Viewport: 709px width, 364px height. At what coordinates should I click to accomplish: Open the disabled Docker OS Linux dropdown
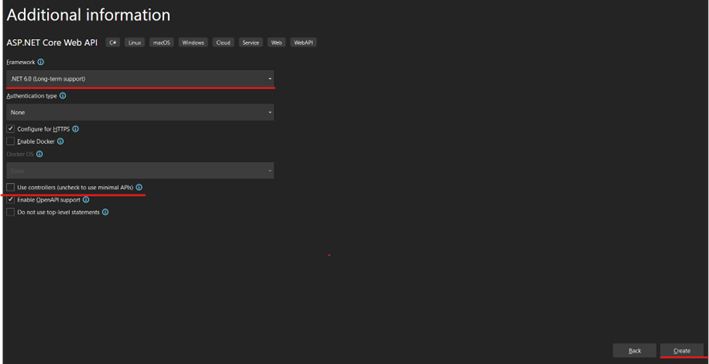[x=140, y=170]
